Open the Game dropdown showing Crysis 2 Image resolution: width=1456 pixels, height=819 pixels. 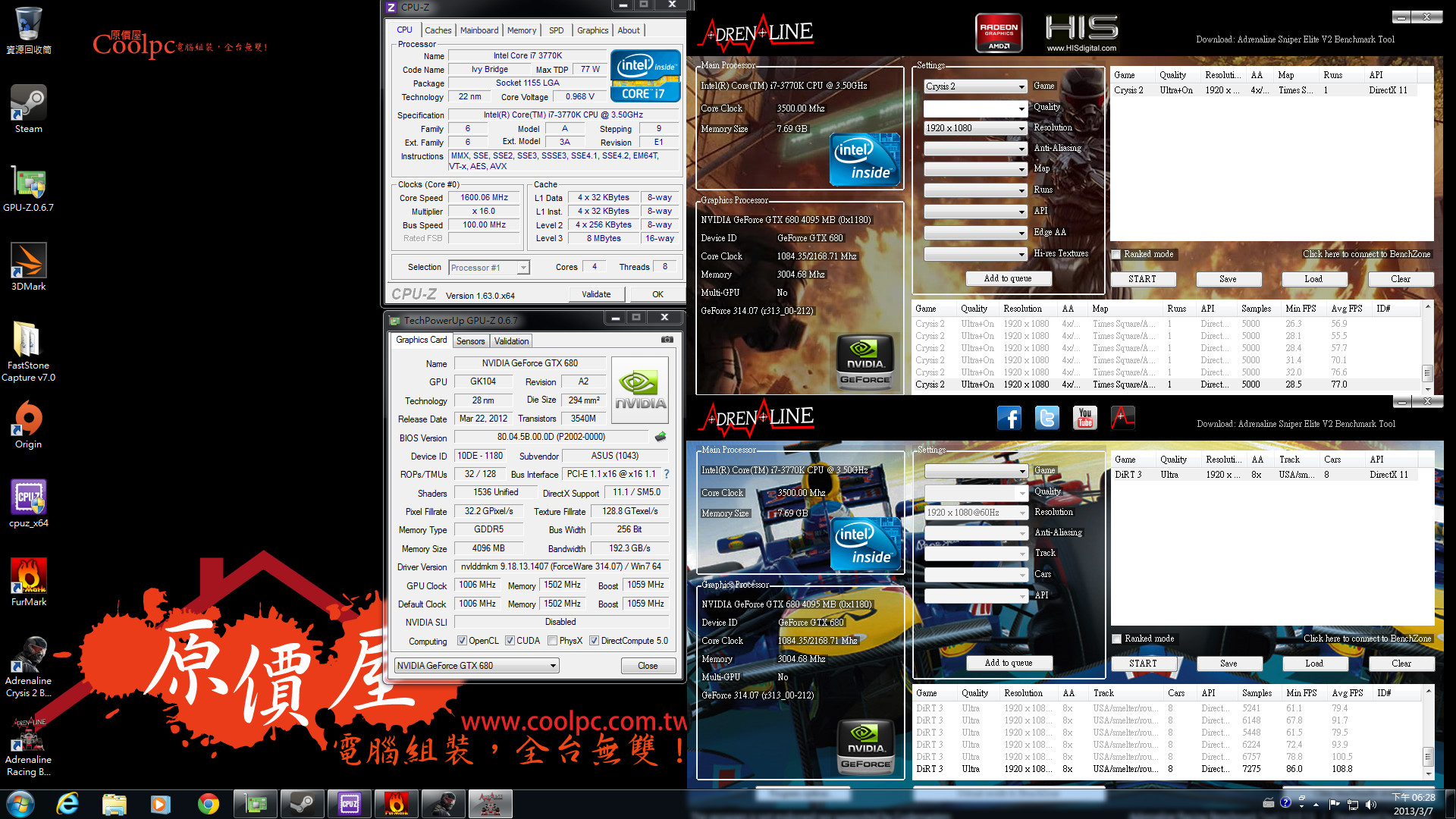(975, 86)
